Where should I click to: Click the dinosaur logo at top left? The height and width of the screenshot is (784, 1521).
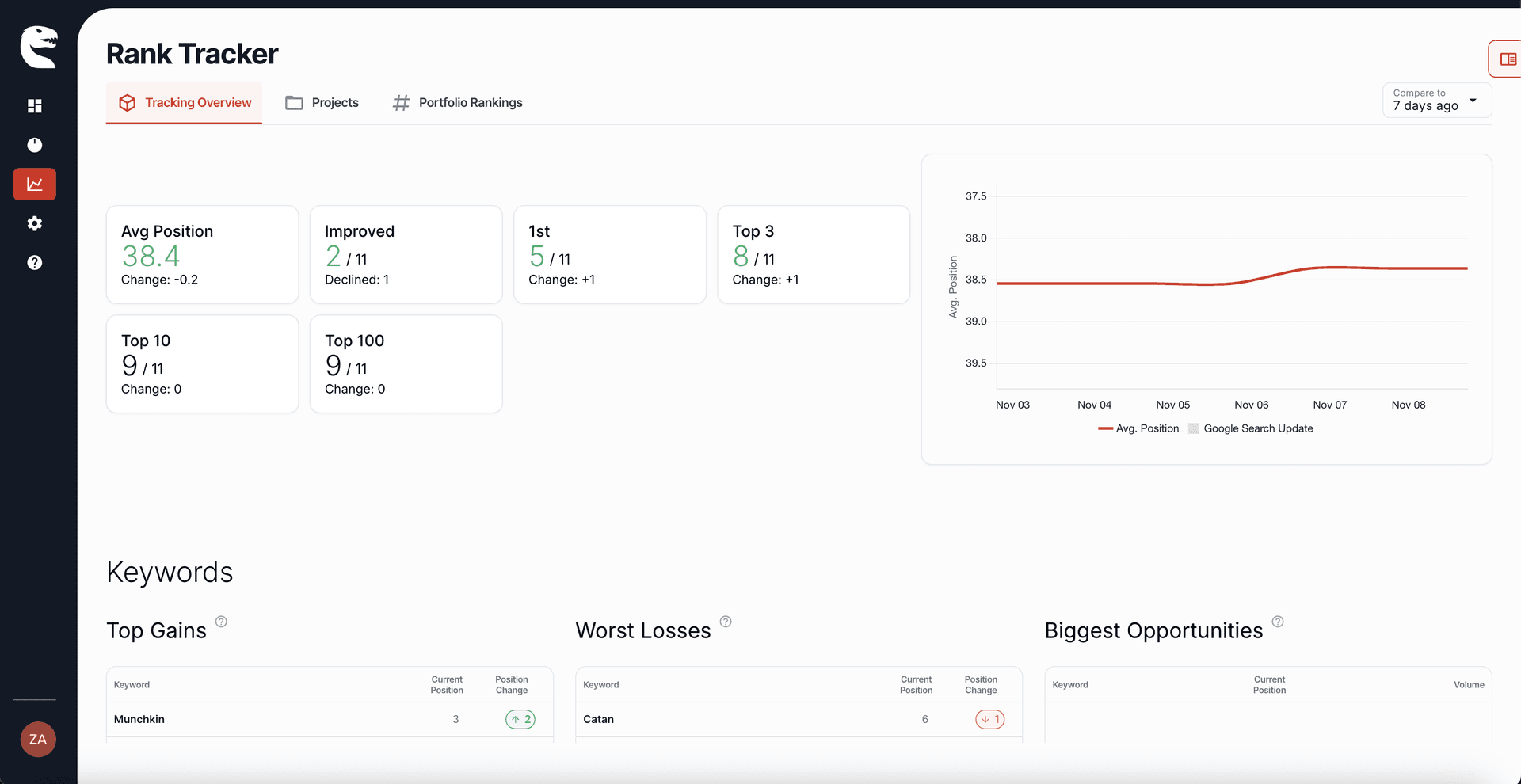tap(39, 47)
